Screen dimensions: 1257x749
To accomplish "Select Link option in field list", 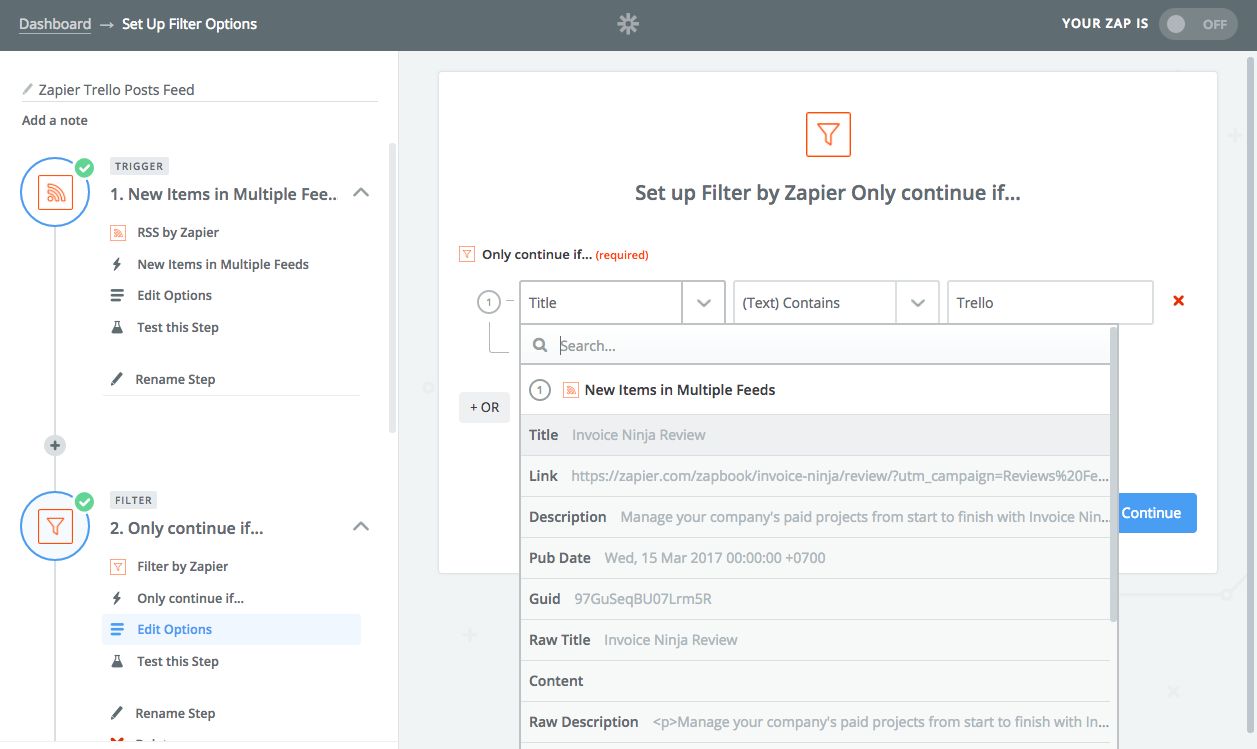I will (x=815, y=476).
